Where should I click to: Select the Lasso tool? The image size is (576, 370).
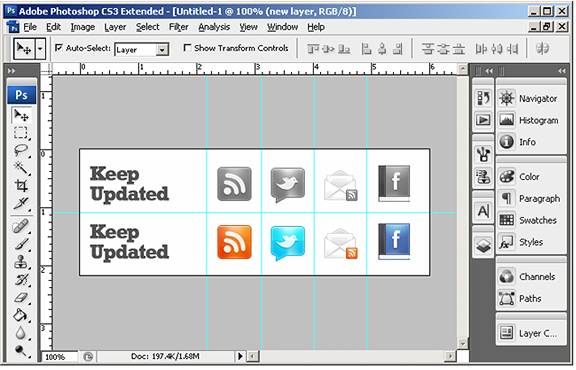click(x=21, y=151)
